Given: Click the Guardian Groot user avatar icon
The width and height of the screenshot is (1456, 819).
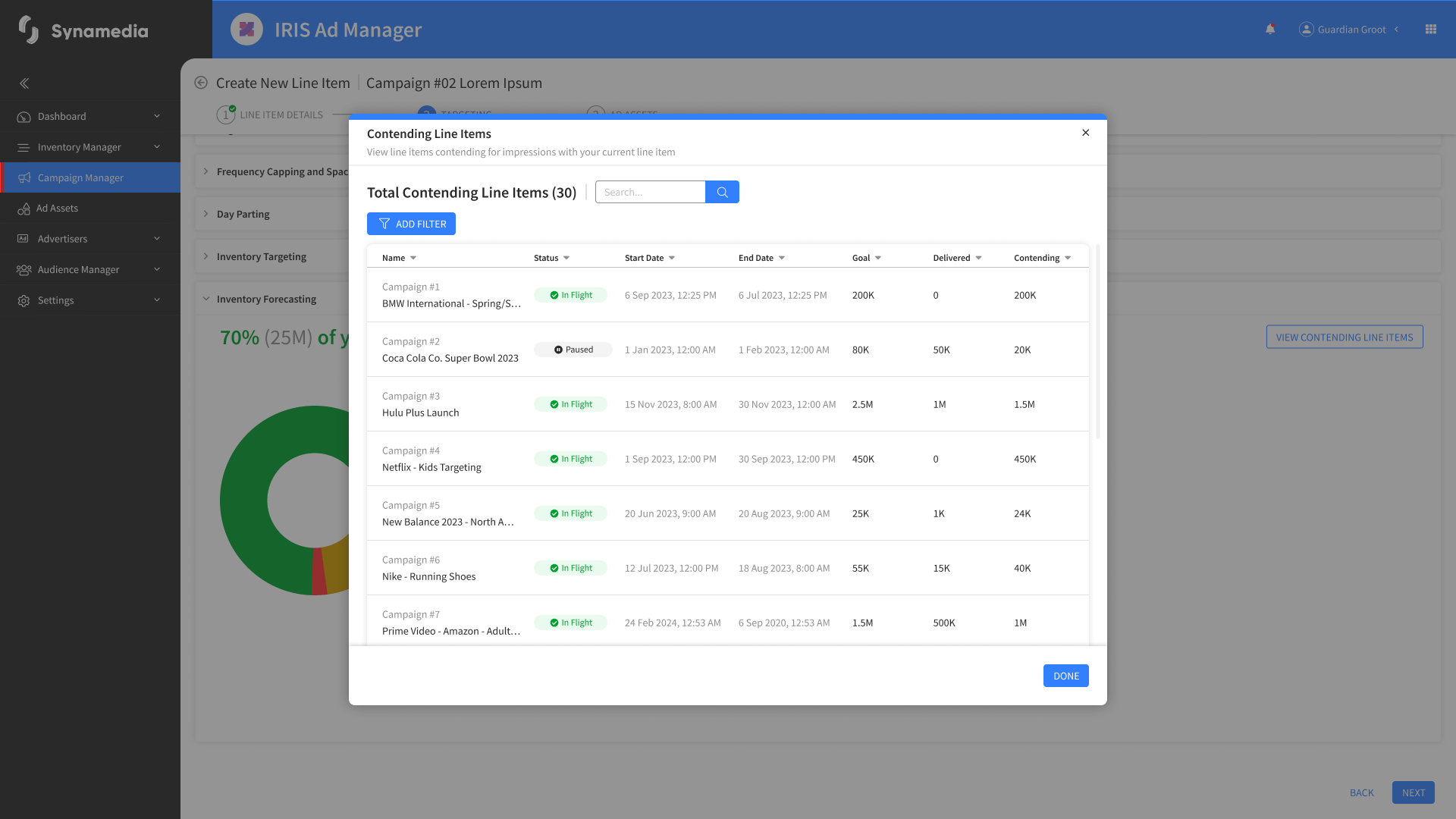Looking at the screenshot, I should click(x=1306, y=30).
